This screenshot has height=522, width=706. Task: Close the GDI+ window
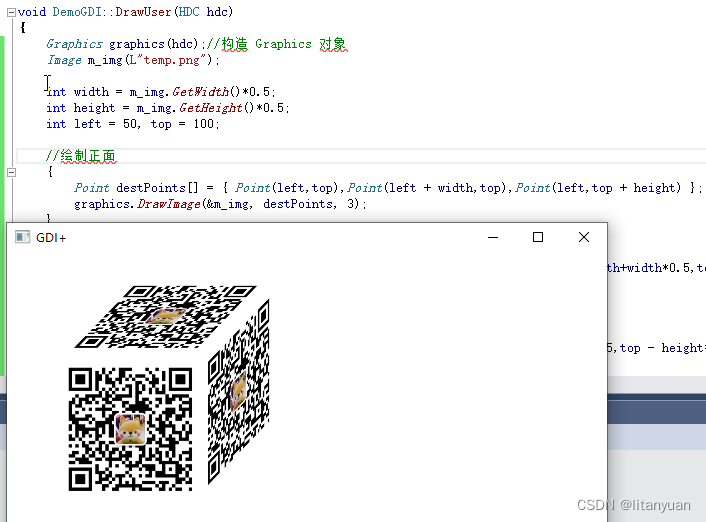tap(584, 237)
